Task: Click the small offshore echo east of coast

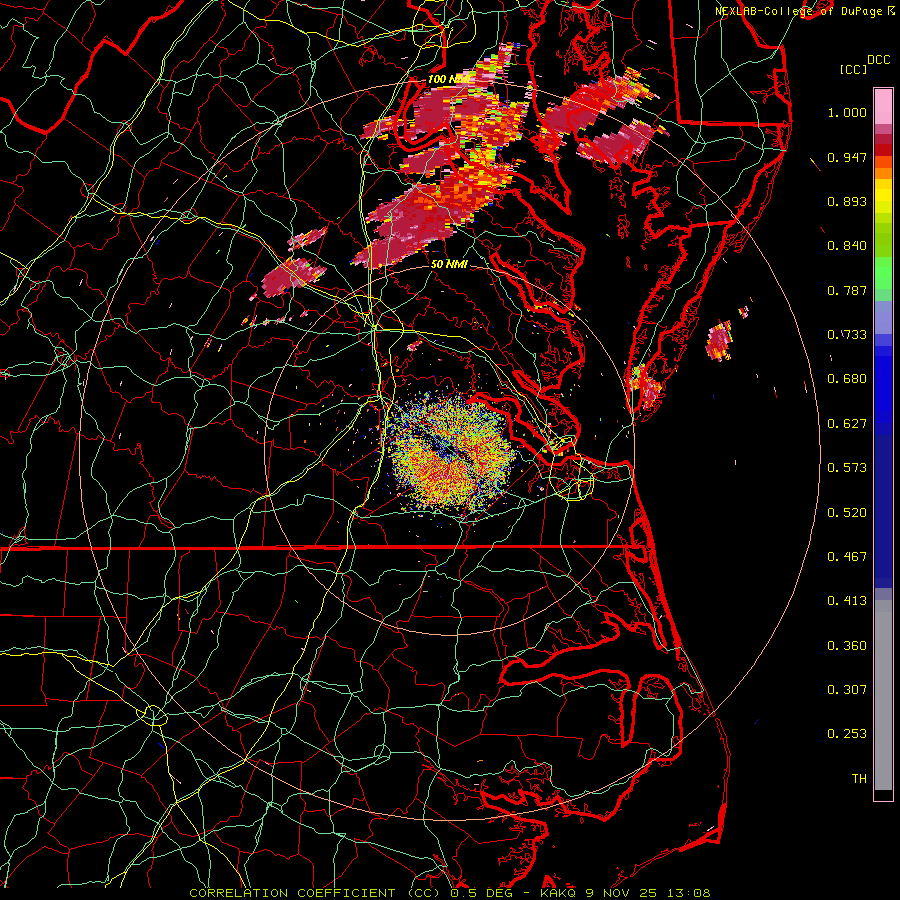Action: coord(719,340)
